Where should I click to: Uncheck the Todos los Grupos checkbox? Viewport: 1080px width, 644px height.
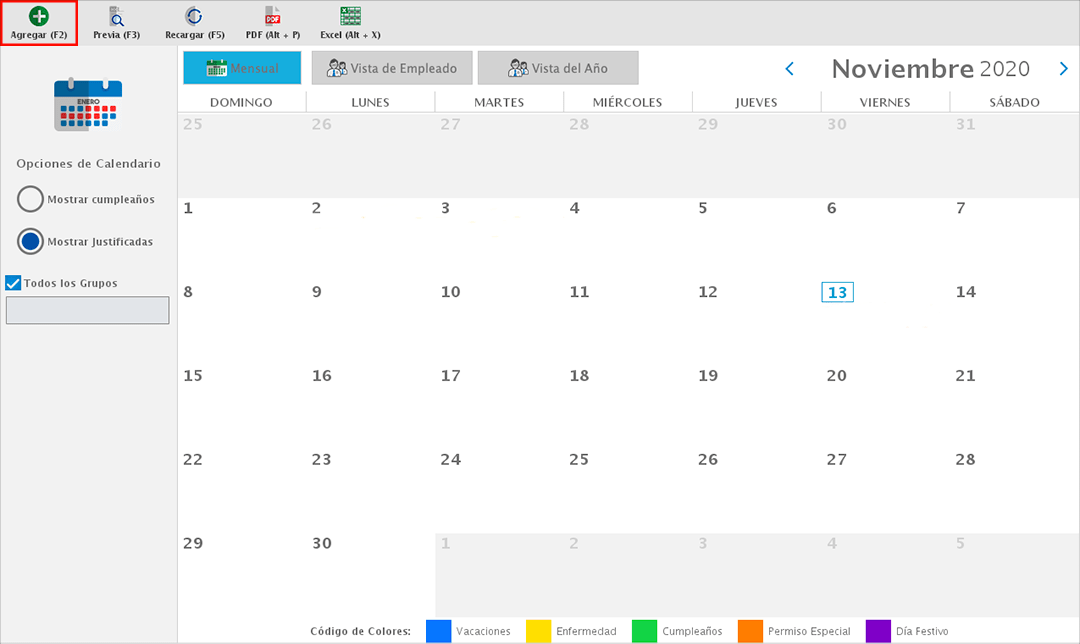click(14, 283)
